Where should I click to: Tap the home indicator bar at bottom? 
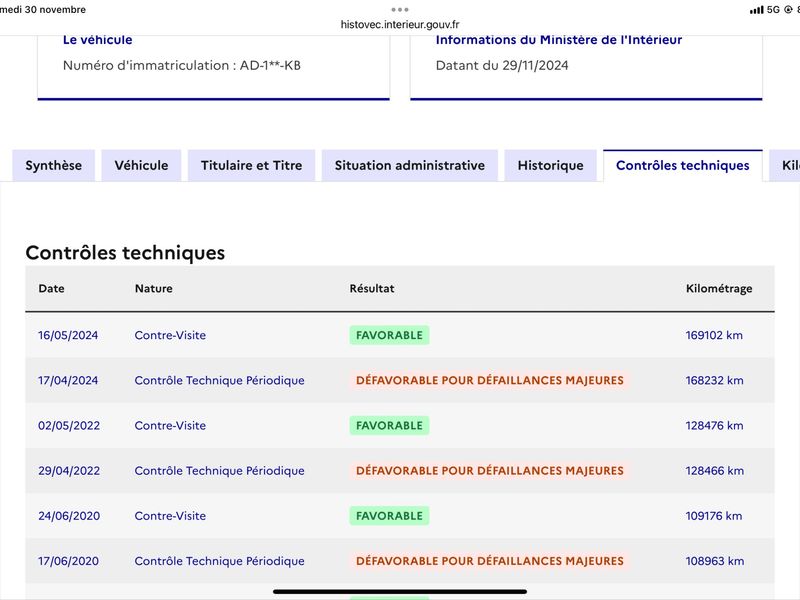pos(400,591)
